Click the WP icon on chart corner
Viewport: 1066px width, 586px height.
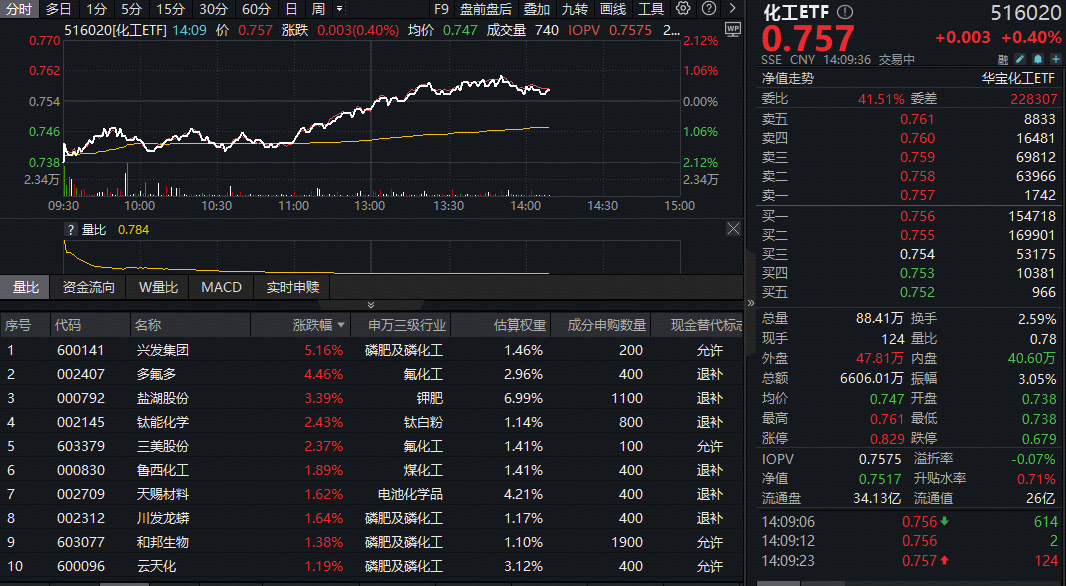(732, 29)
